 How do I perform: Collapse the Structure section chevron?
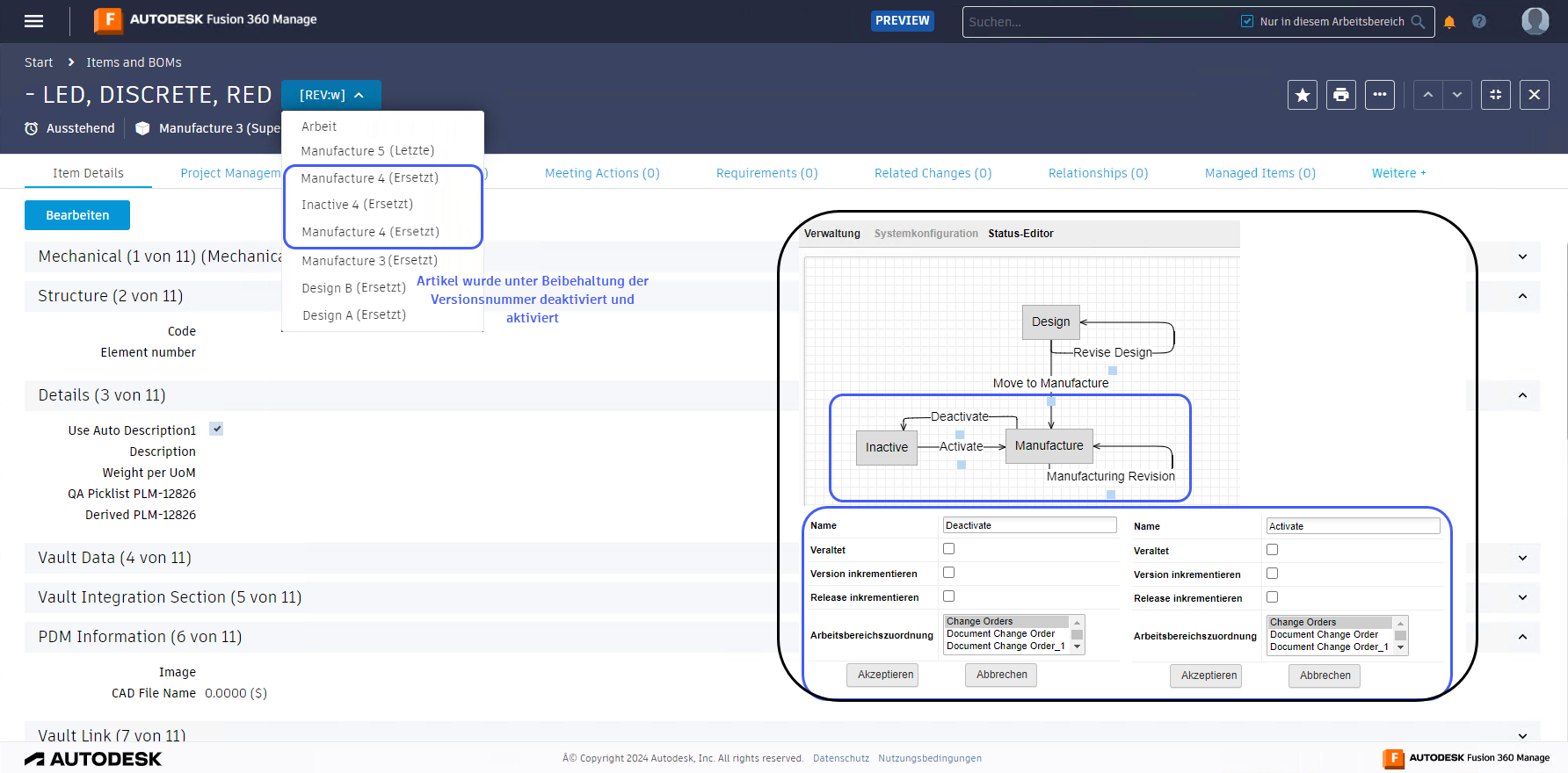coord(1522,296)
